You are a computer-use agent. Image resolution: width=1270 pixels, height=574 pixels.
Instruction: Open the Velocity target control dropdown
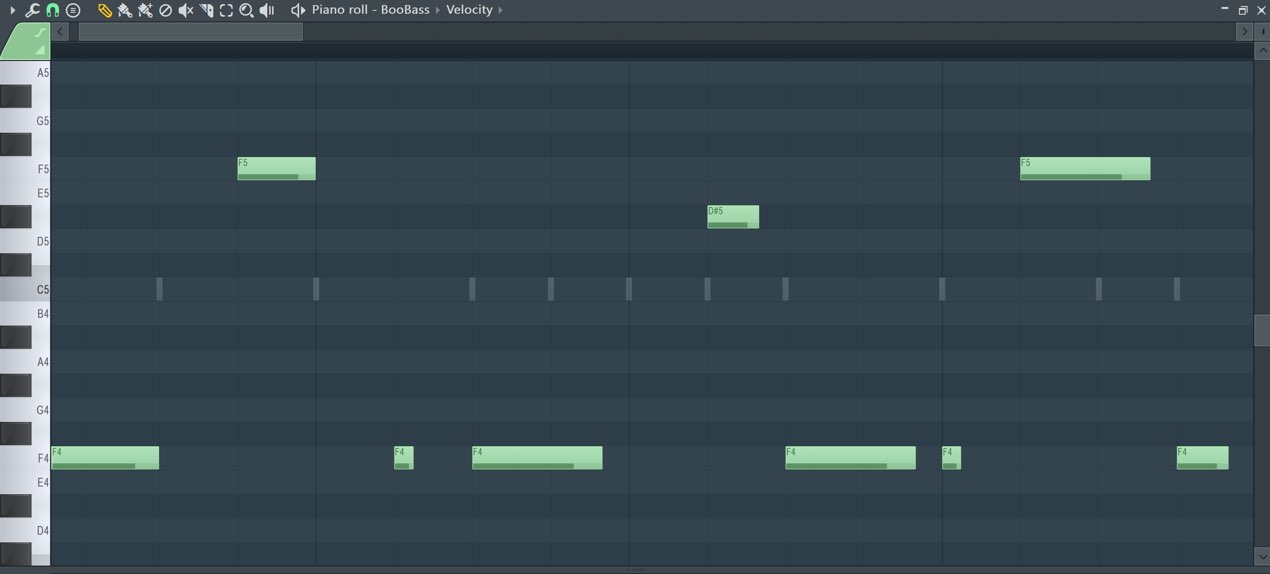tap(469, 10)
